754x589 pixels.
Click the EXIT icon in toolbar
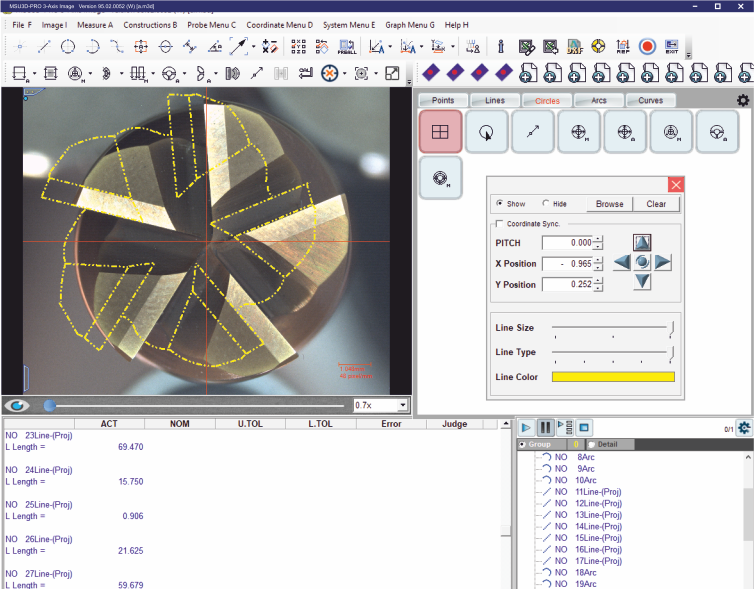[x=672, y=46]
